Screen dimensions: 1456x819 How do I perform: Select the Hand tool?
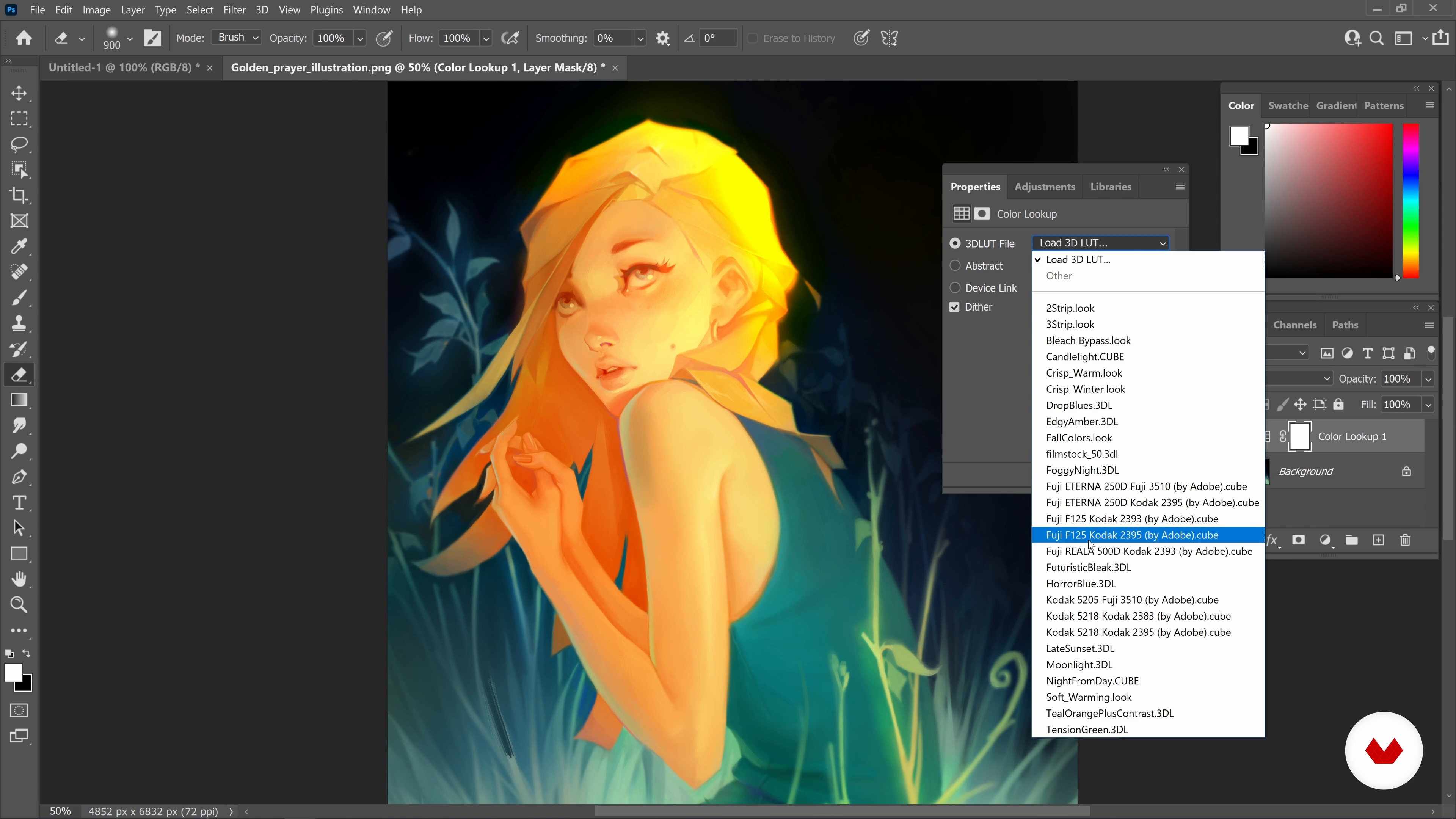[19, 579]
